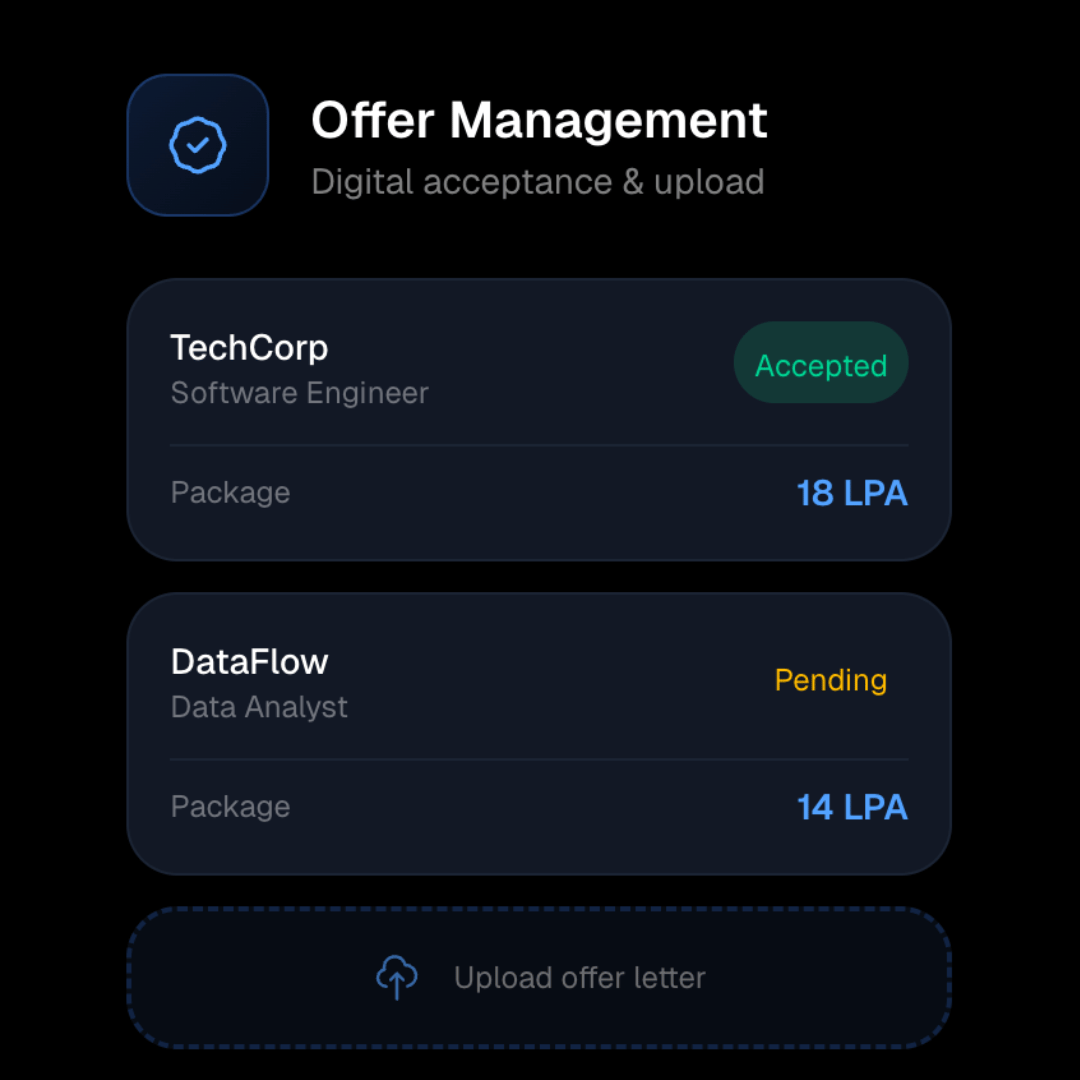
Task: Open the TechCorp company name
Action: coord(249,348)
